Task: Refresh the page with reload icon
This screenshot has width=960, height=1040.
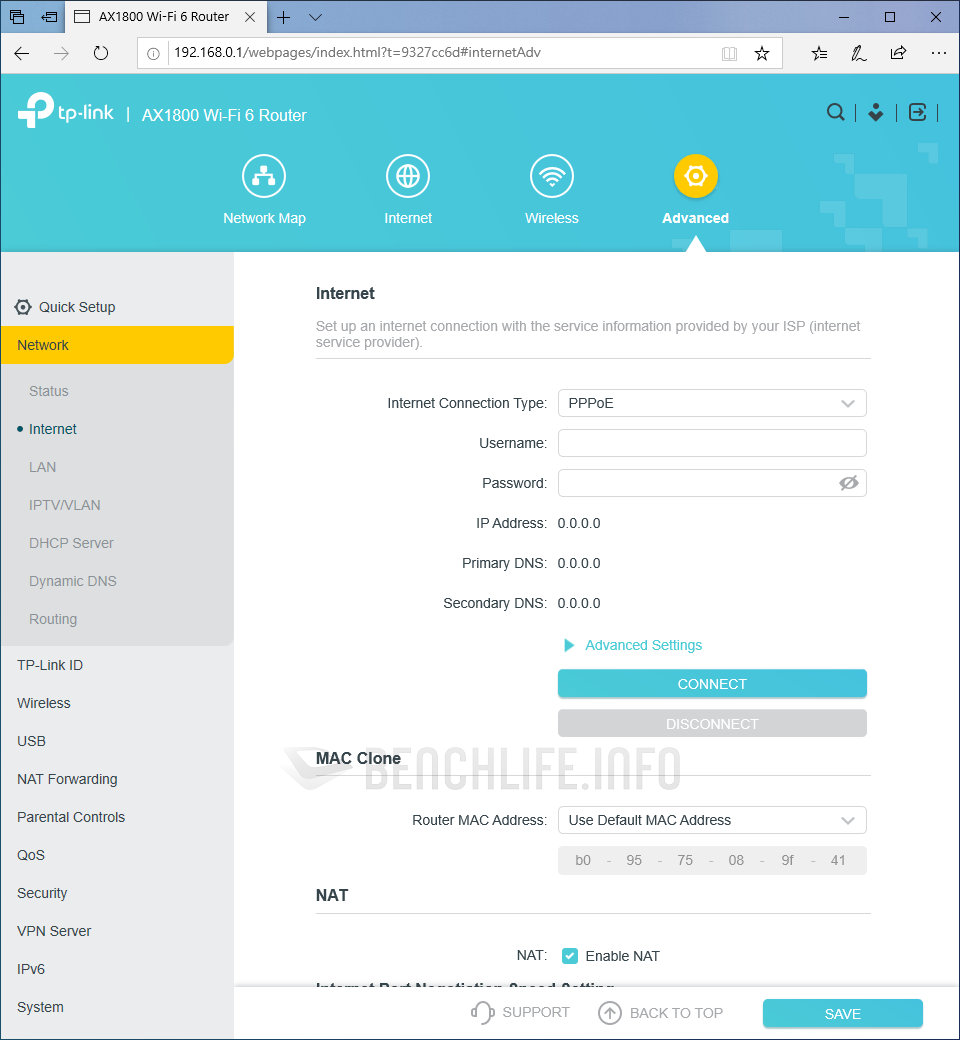Action: pyautogui.click(x=101, y=53)
